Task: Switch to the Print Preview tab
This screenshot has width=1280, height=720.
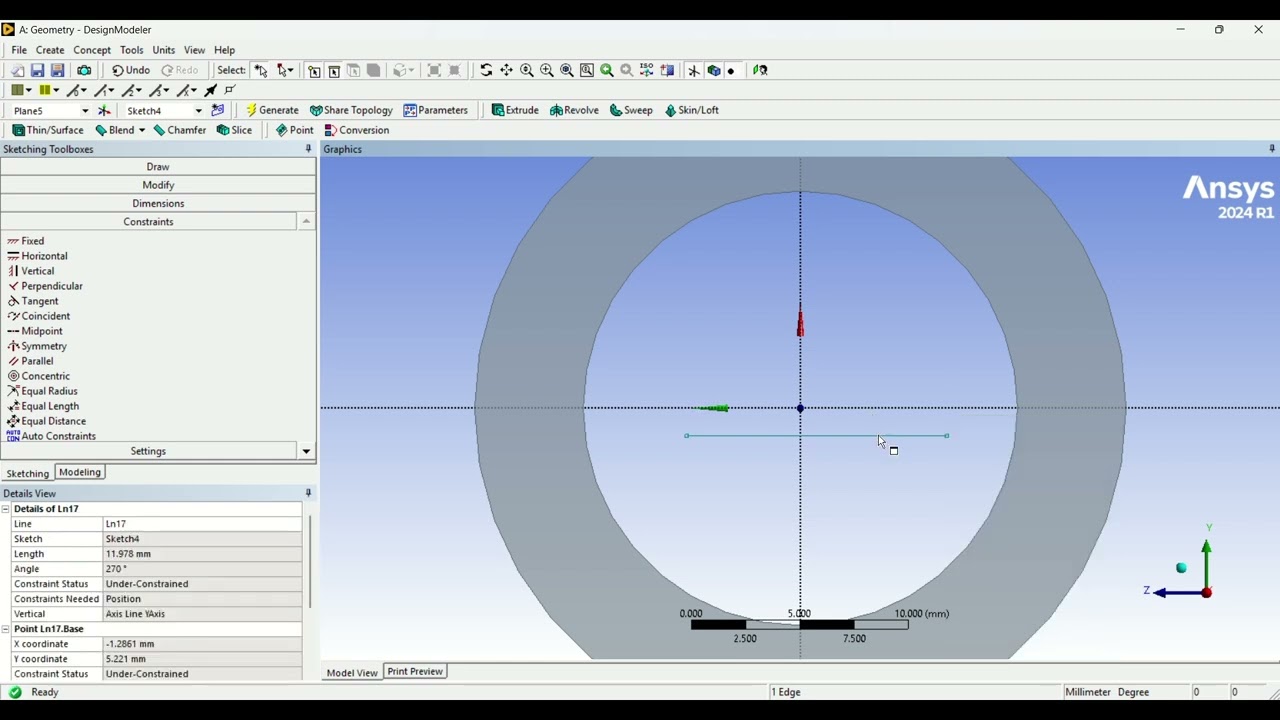Action: [x=415, y=671]
